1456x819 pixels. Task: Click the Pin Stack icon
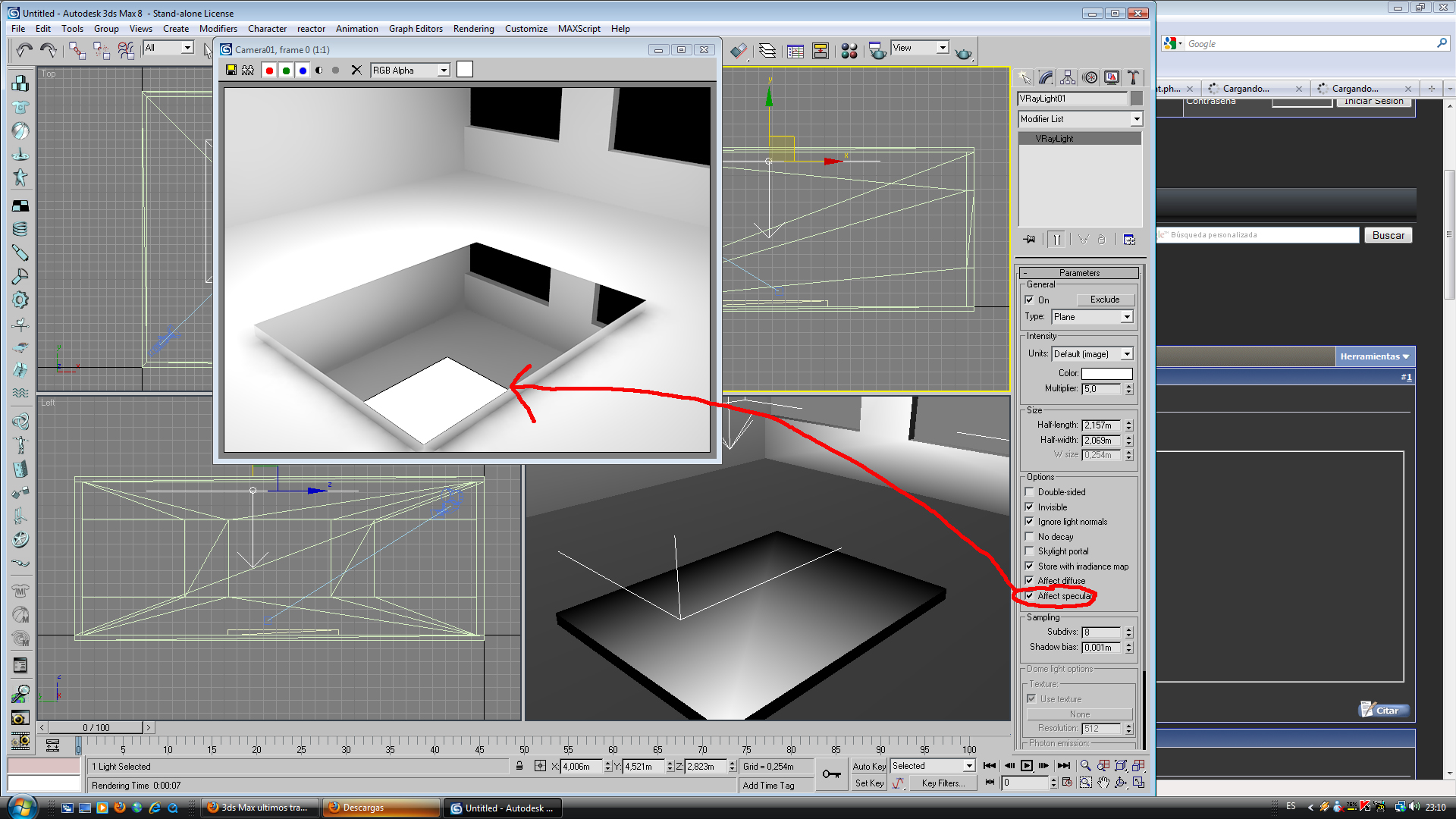[x=1029, y=240]
